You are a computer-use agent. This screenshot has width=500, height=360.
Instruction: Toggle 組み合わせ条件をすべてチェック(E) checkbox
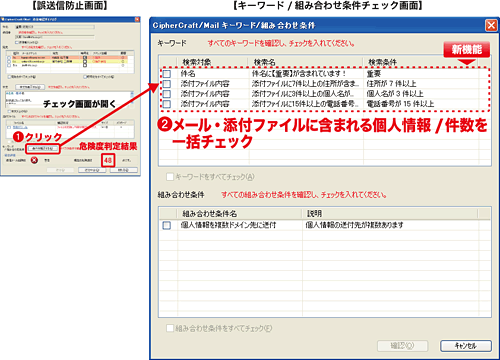tap(170, 328)
